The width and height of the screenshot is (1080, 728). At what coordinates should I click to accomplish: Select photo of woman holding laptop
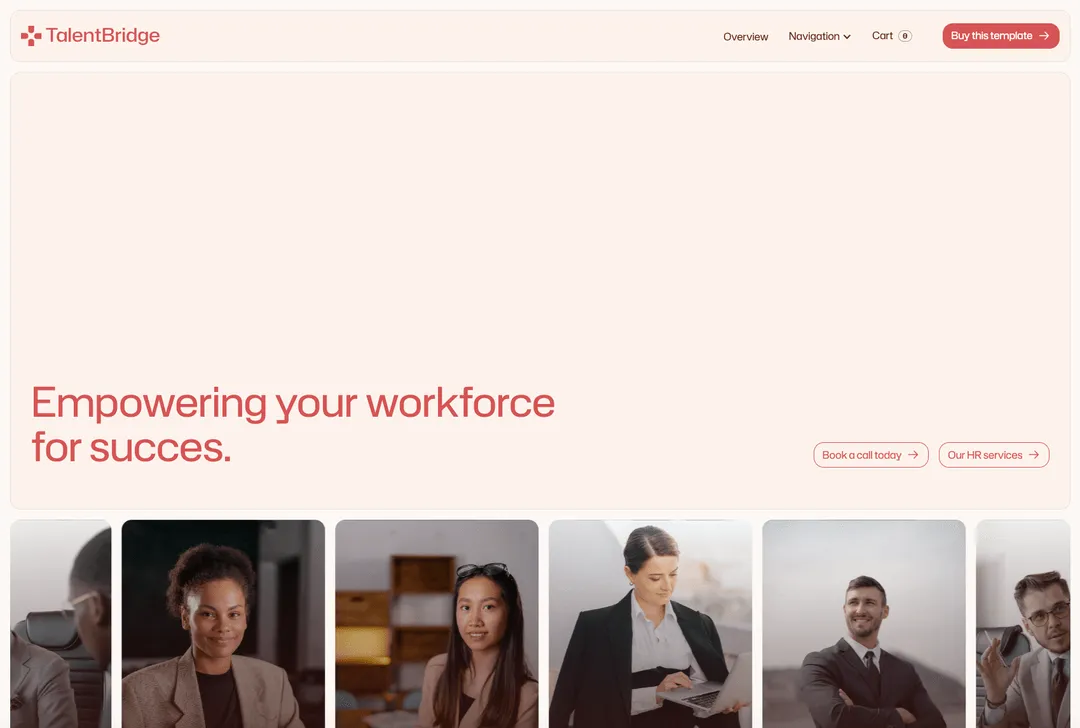coord(650,624)
